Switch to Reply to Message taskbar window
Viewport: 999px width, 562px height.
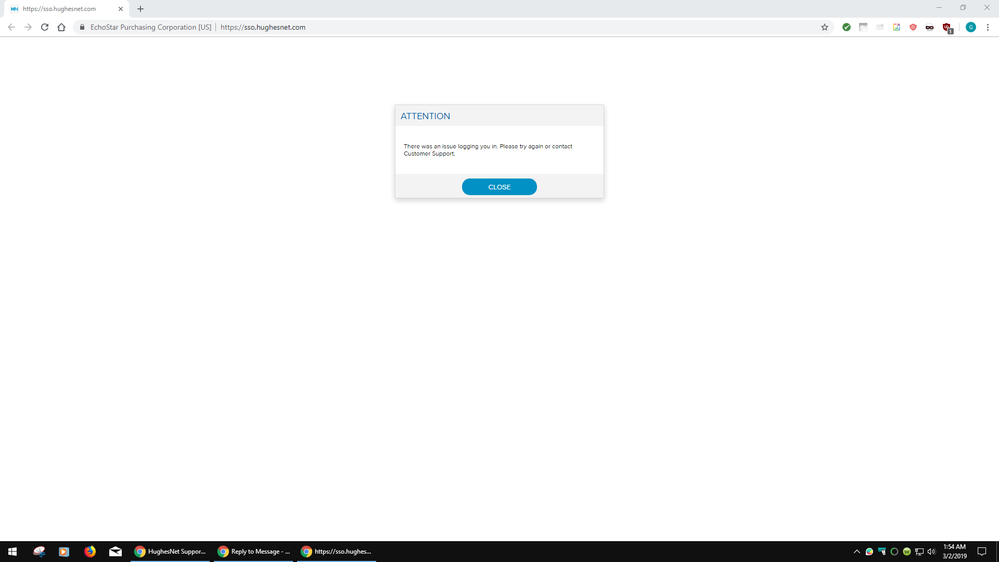click(254, 551)
